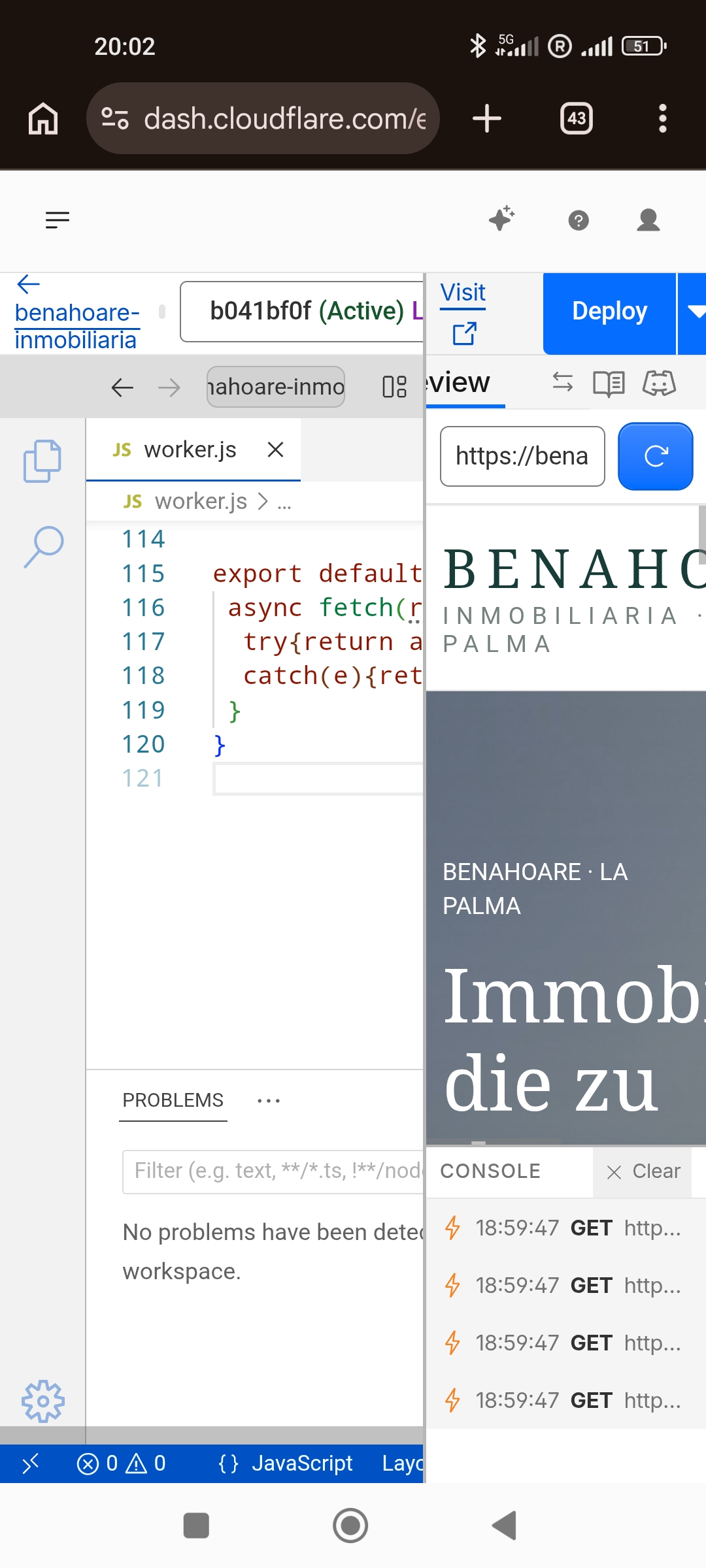
Task: Tap the address bar URL text
Action: point(285,119)
